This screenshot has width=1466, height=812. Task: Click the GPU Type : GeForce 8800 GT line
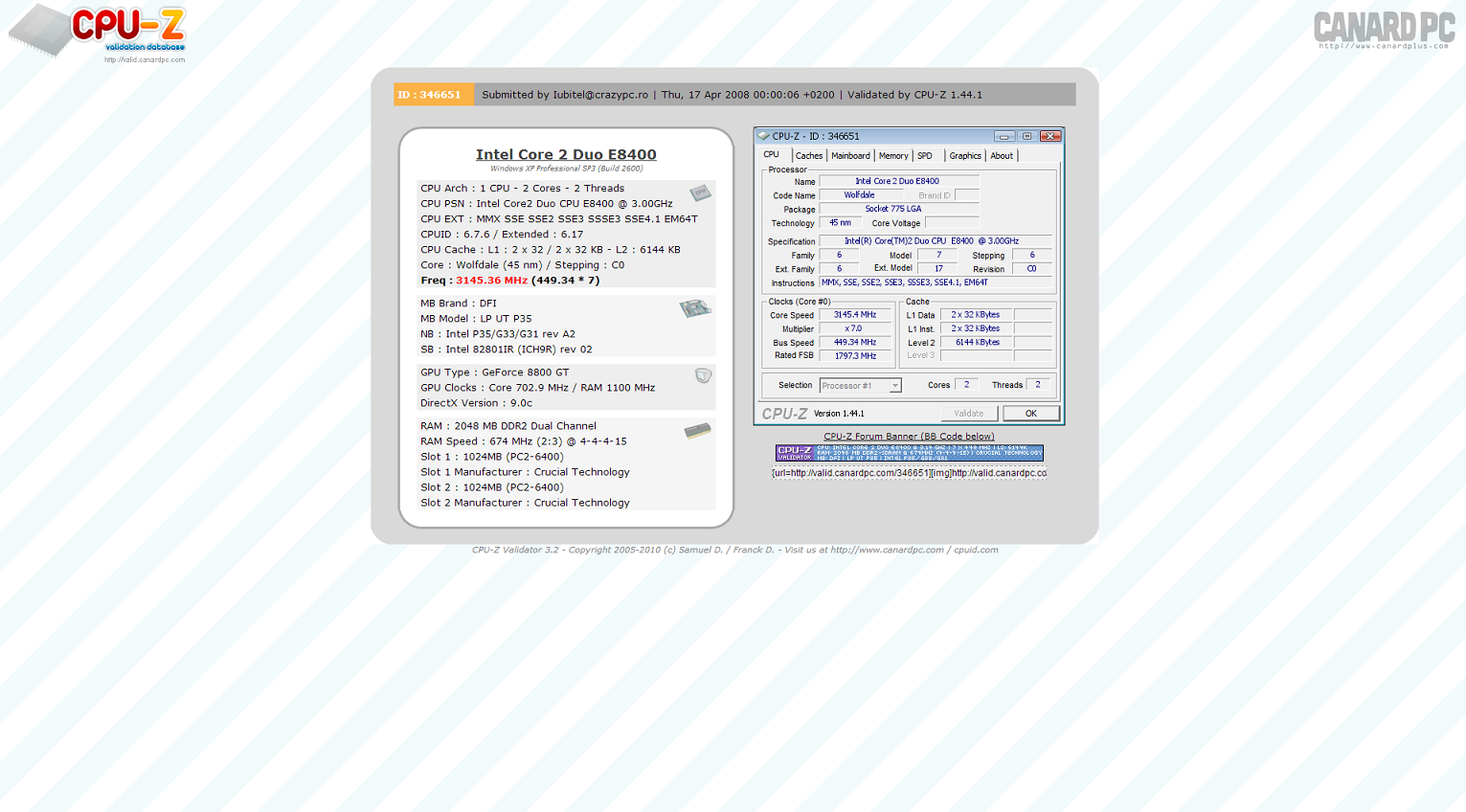click(494, 372)
